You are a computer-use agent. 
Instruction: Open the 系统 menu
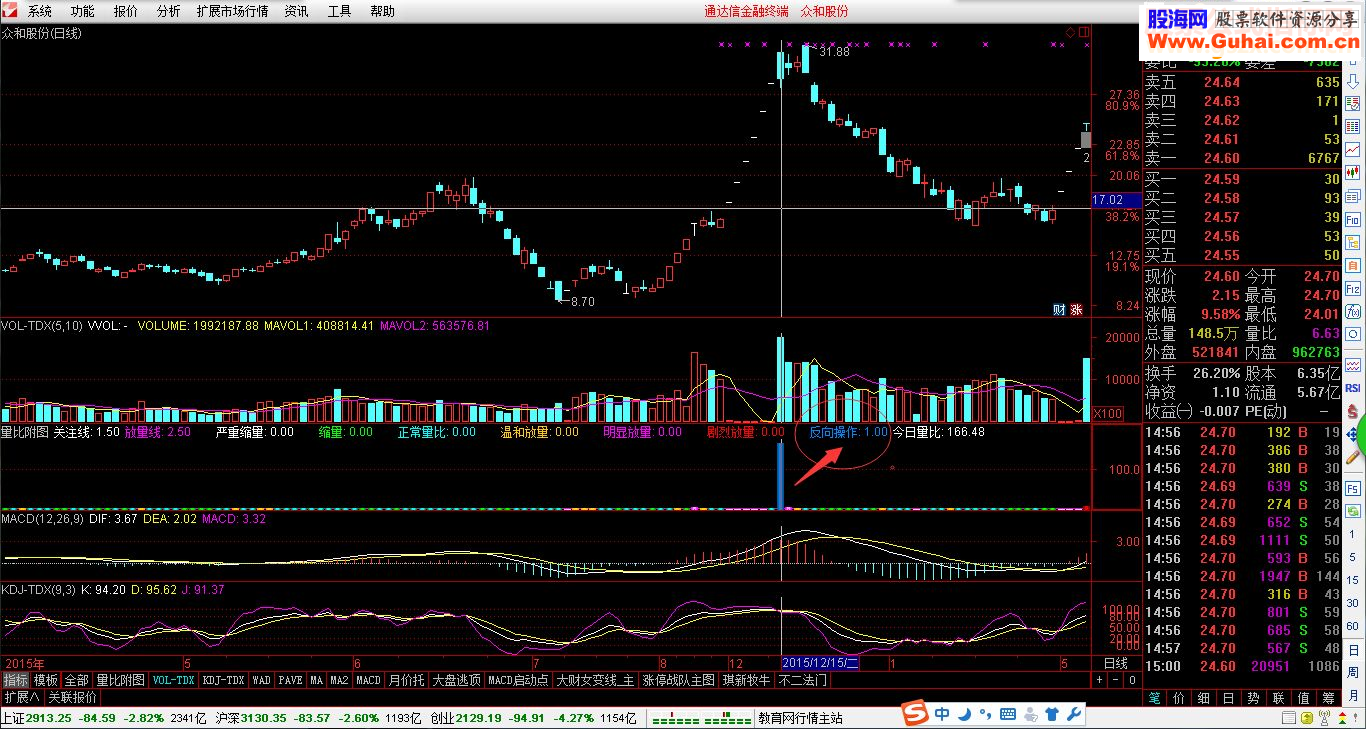click(x=40, y=11)
